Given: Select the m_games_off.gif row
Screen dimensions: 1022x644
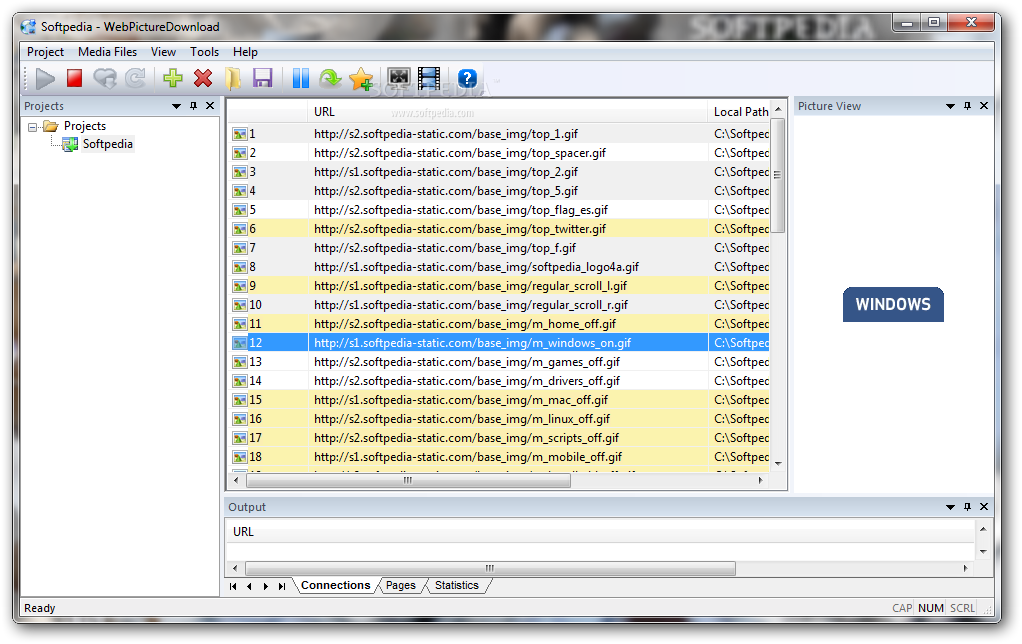Looking at the screenshot, I should 500,362.
